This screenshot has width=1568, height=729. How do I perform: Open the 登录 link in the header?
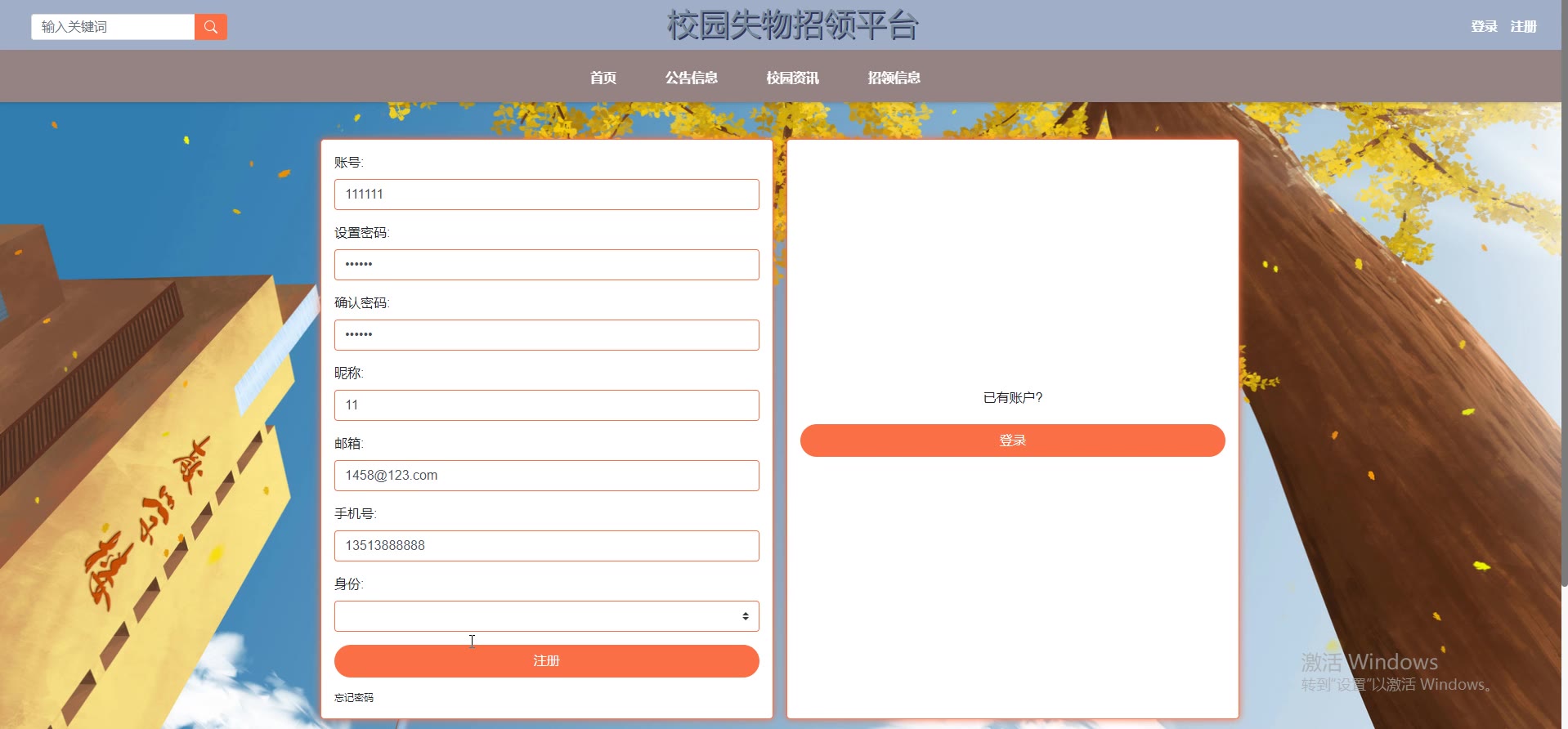pyautogui.click(x=1484, y=27)
